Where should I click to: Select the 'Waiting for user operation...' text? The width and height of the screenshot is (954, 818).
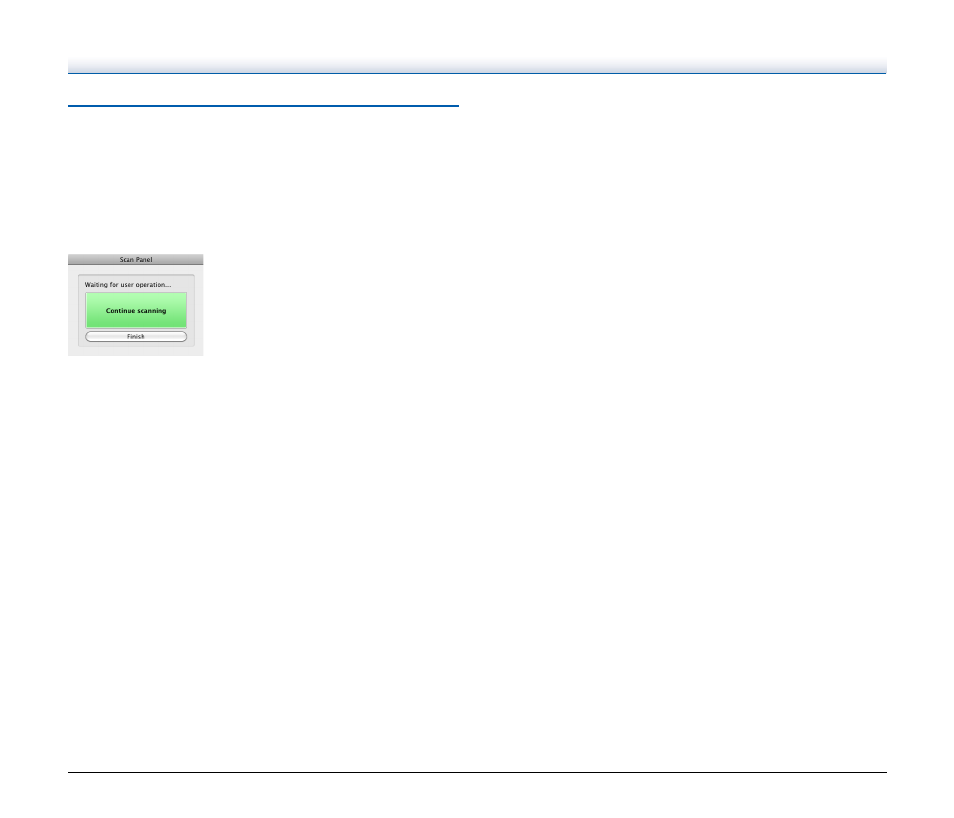[x=128, y=284]
